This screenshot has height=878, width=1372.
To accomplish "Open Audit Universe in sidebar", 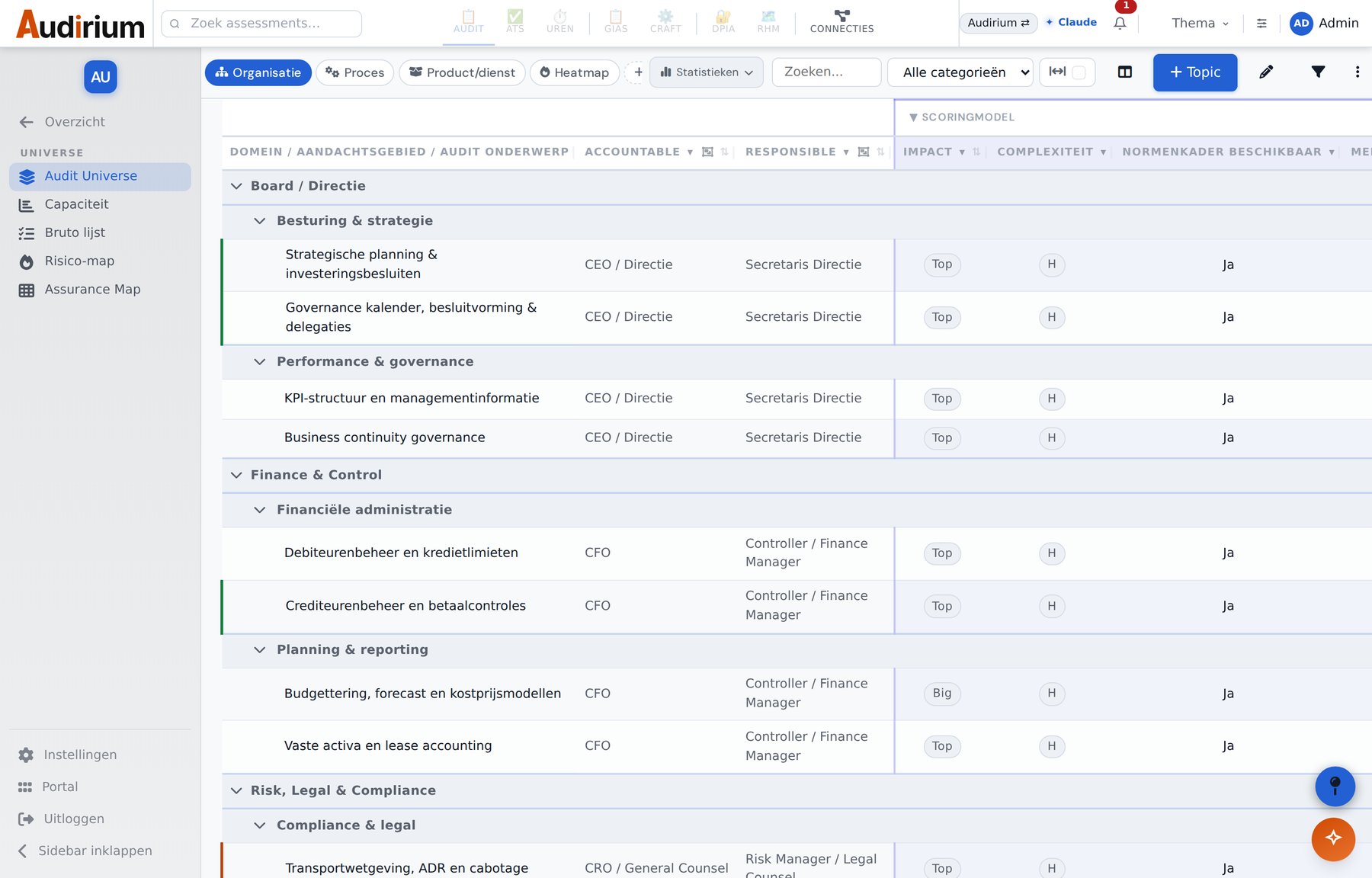I will [x=100, y=176].
